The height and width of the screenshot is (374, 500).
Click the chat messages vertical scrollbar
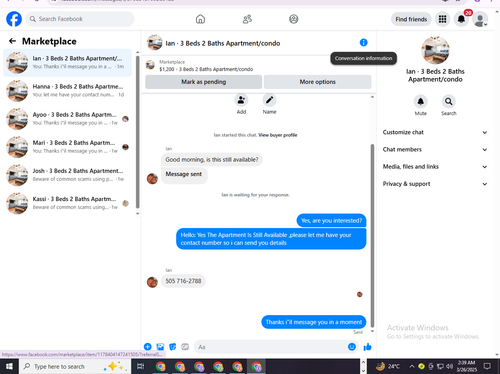[372, 235]
